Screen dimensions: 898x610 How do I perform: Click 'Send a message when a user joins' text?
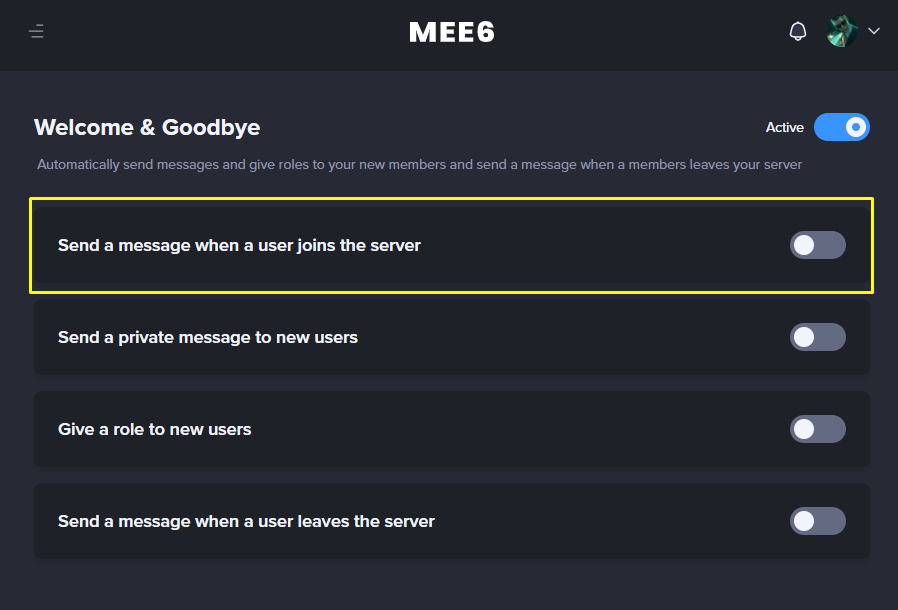pos(239,245)
